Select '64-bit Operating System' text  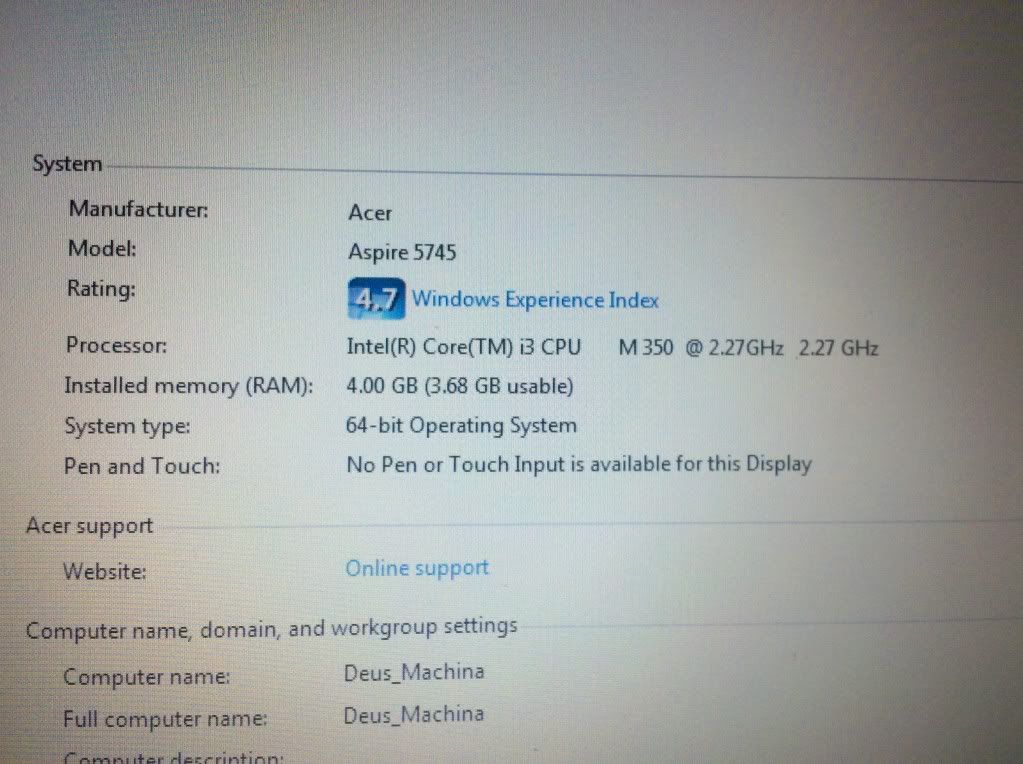[x=461, y=425]
